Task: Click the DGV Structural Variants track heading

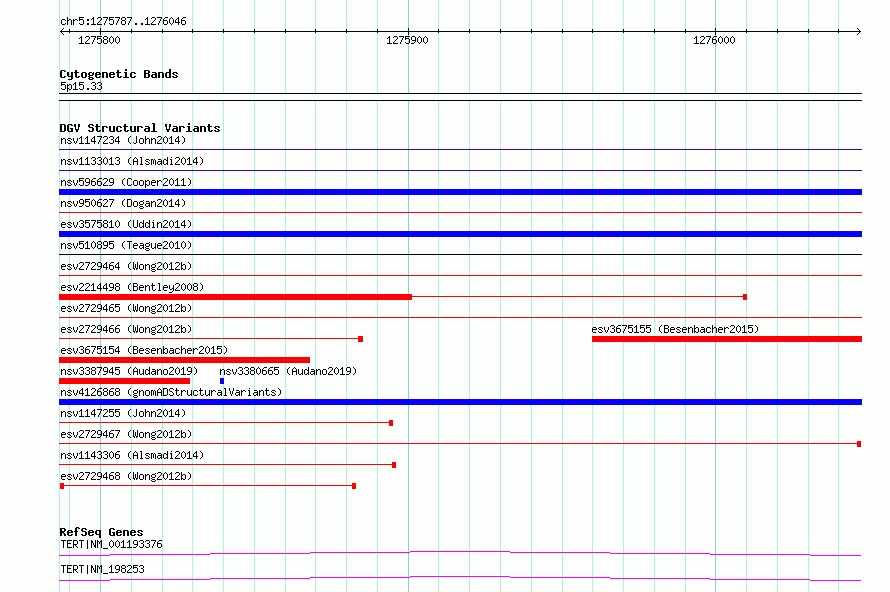Action: coord(140,128)
